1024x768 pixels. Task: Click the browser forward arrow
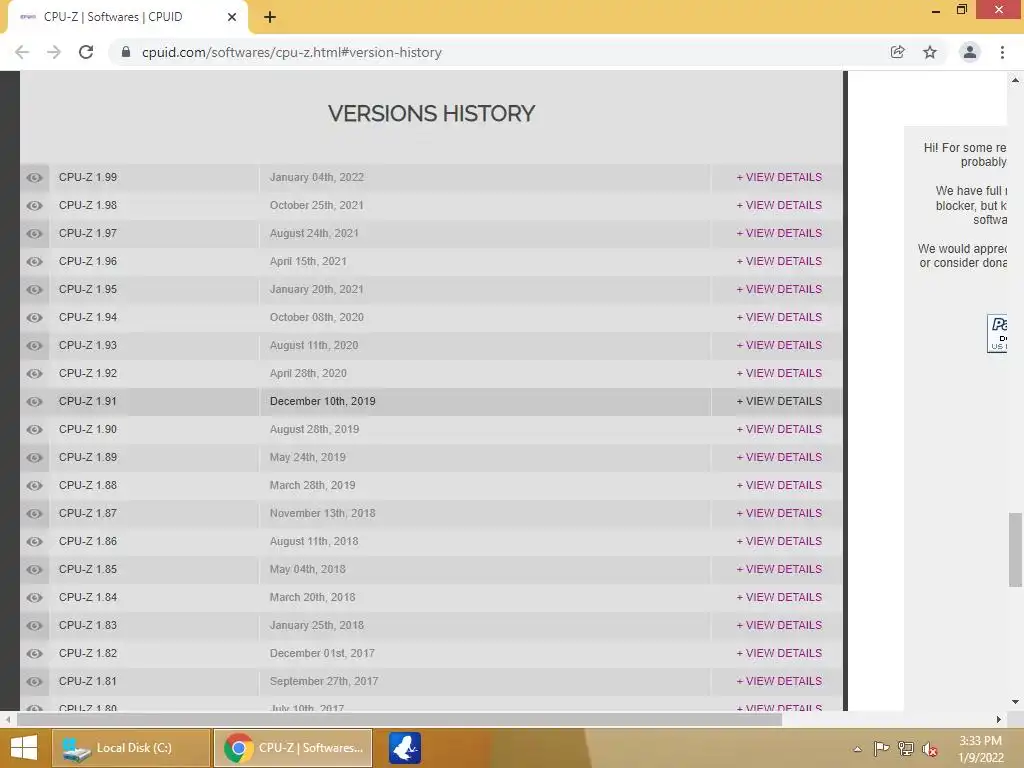(x=54, y=52)
